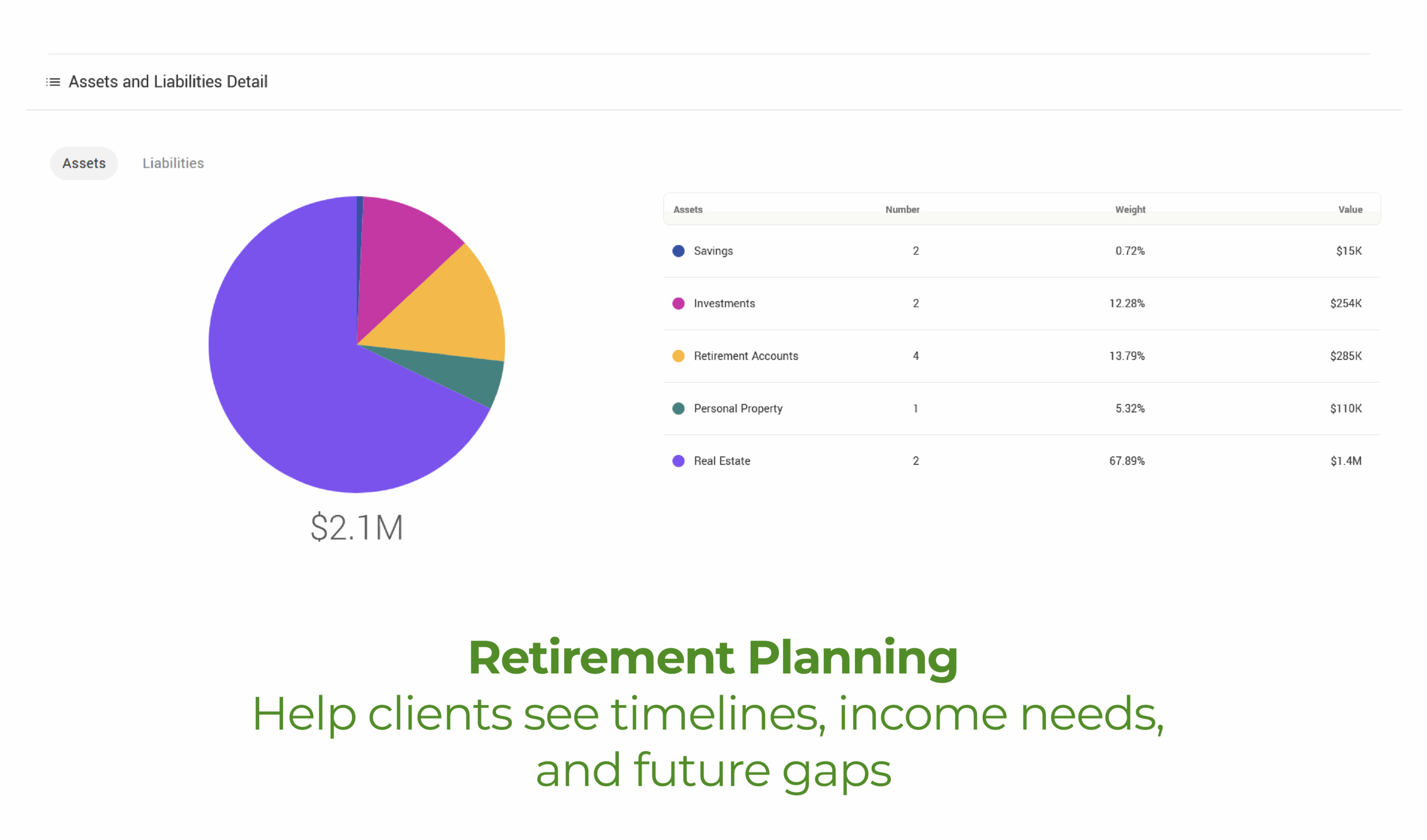This screenshot has height=840, width=1427.
Task: Click the $2.1M total under the pie
Action: point(357,527)
